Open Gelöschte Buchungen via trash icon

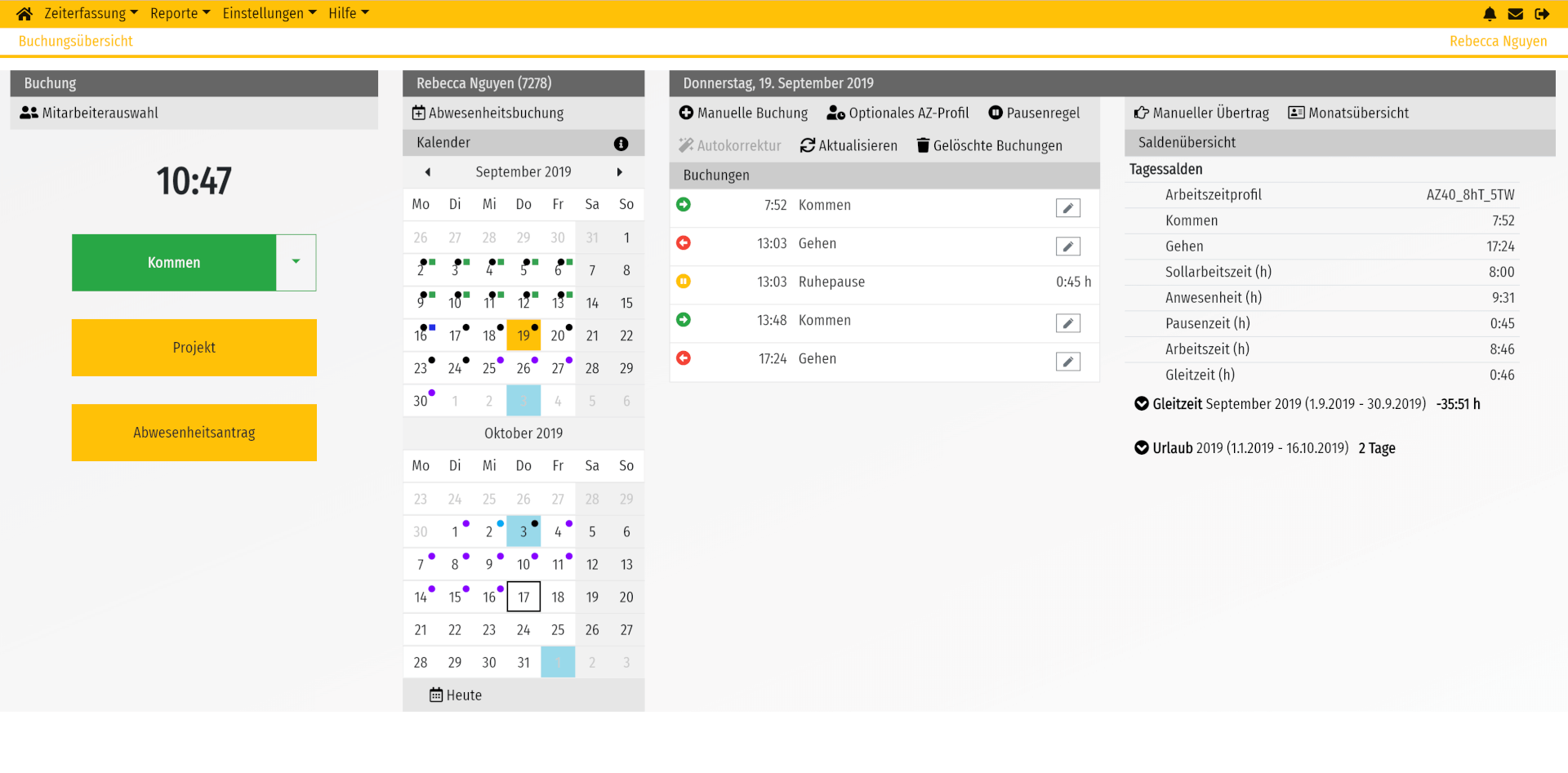(x=923, y=145)
